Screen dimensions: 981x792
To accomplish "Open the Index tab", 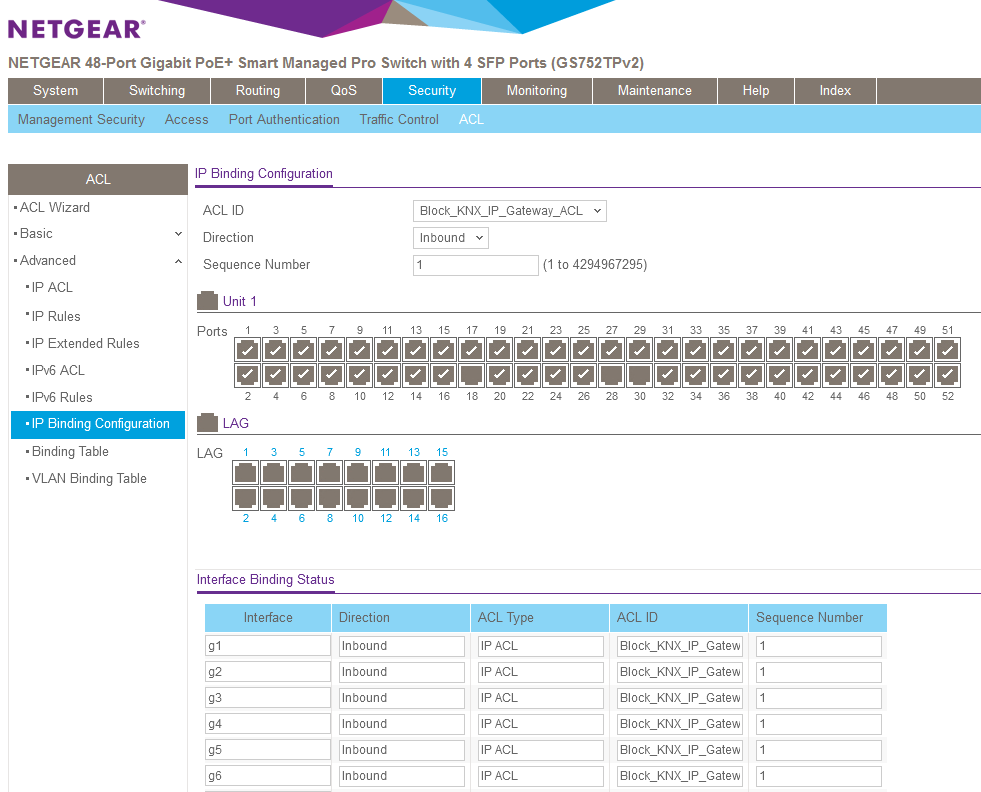I will click(x=835, y=91).
